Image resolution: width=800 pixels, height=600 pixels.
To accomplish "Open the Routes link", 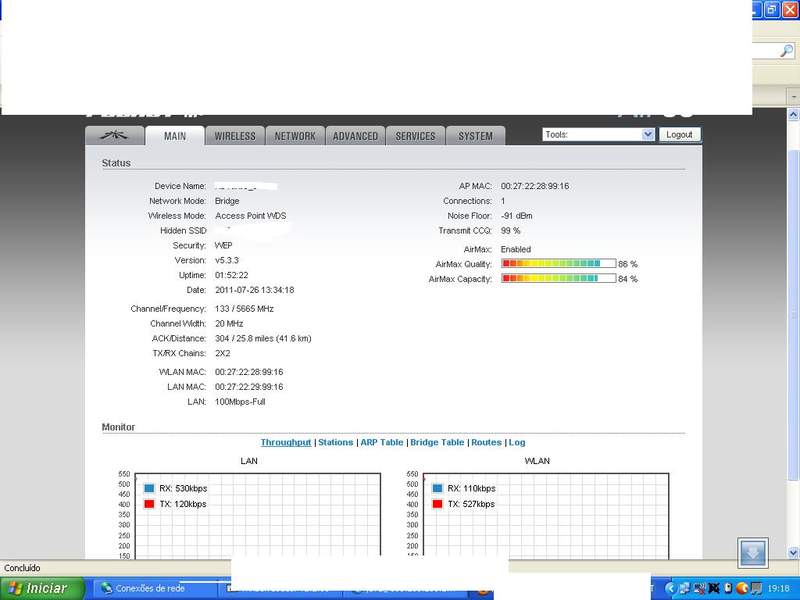I will (486, 442).
